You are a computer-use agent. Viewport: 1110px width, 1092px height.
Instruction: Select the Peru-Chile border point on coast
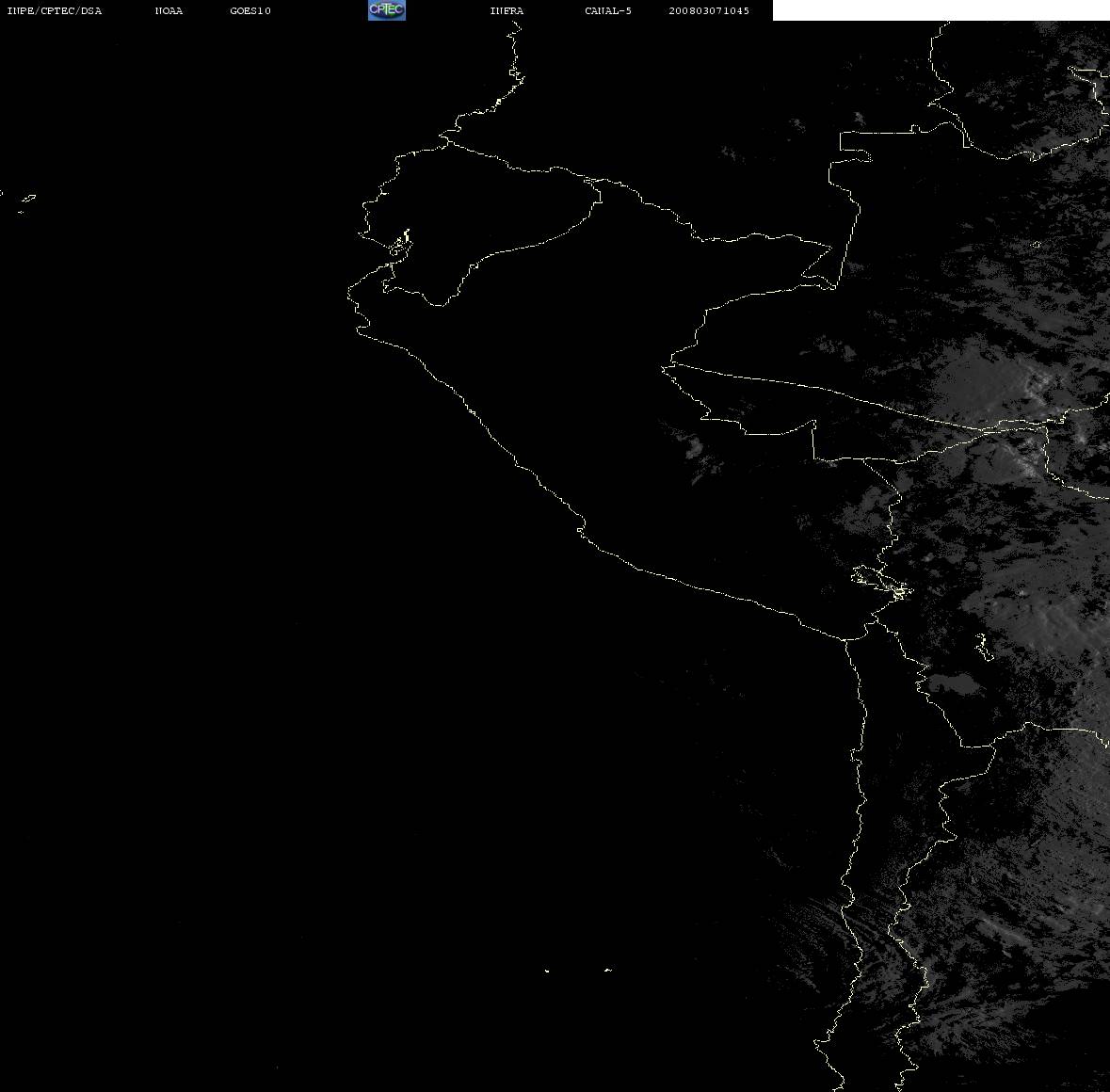(846, 639)
